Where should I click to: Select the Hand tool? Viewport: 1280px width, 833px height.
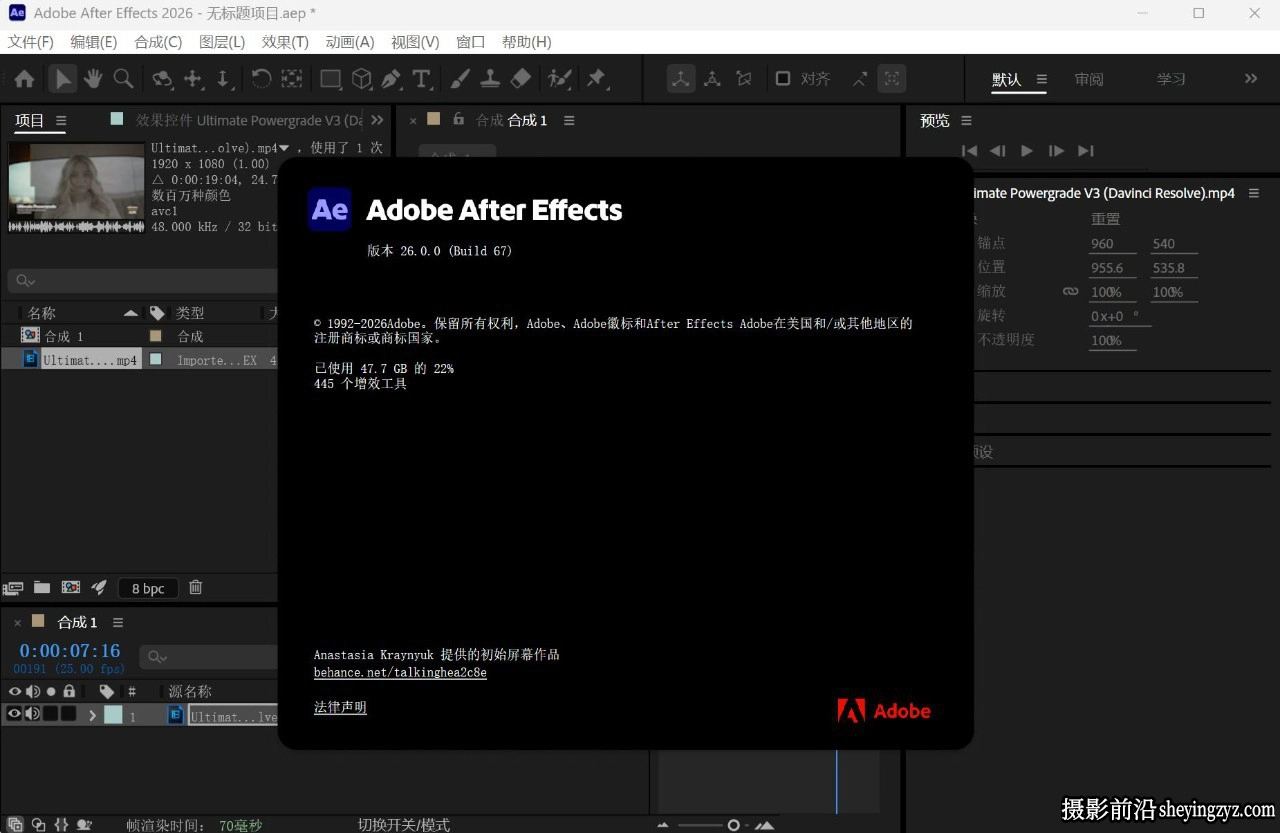click(x=93, y=79)
